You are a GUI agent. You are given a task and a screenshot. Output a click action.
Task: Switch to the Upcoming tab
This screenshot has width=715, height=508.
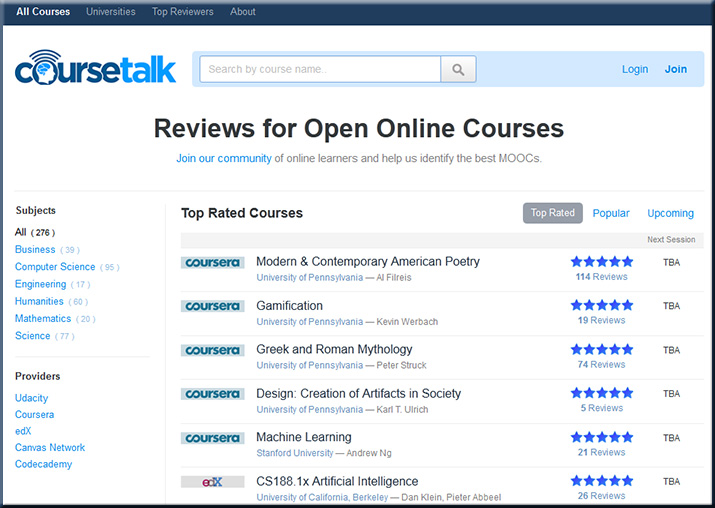coord(671,213)
